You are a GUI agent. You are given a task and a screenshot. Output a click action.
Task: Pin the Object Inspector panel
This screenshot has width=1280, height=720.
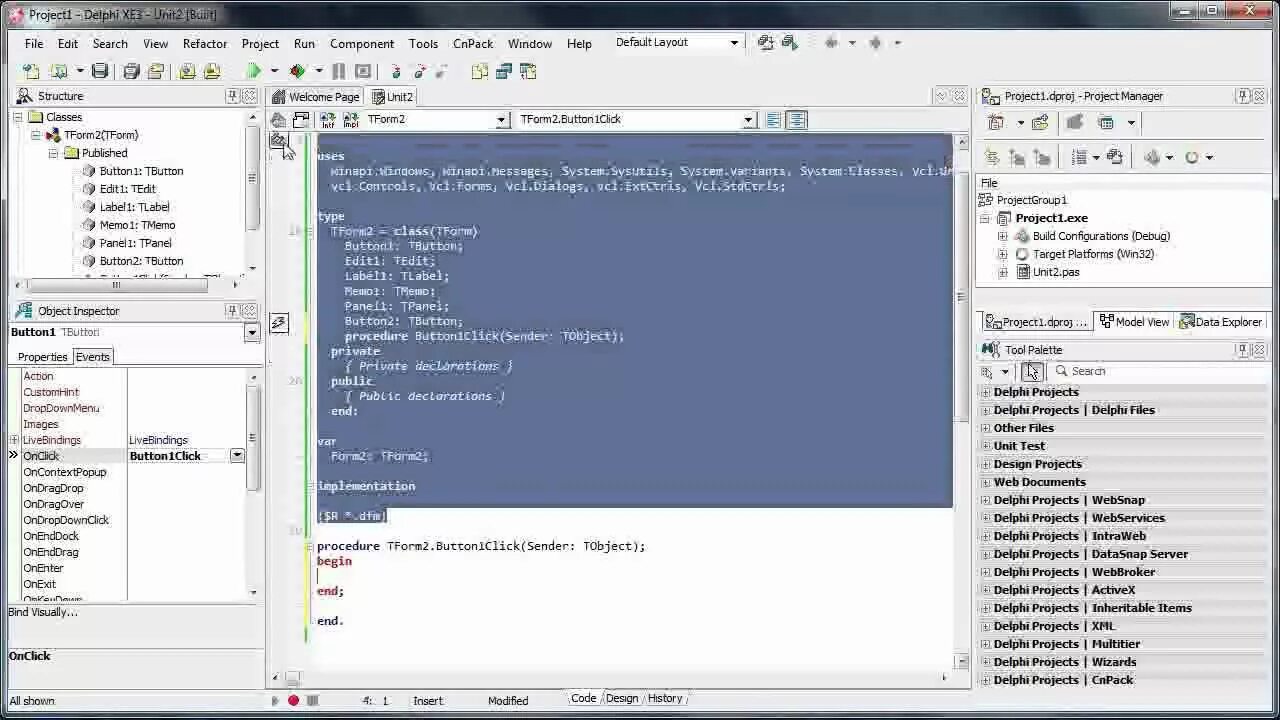232,311
